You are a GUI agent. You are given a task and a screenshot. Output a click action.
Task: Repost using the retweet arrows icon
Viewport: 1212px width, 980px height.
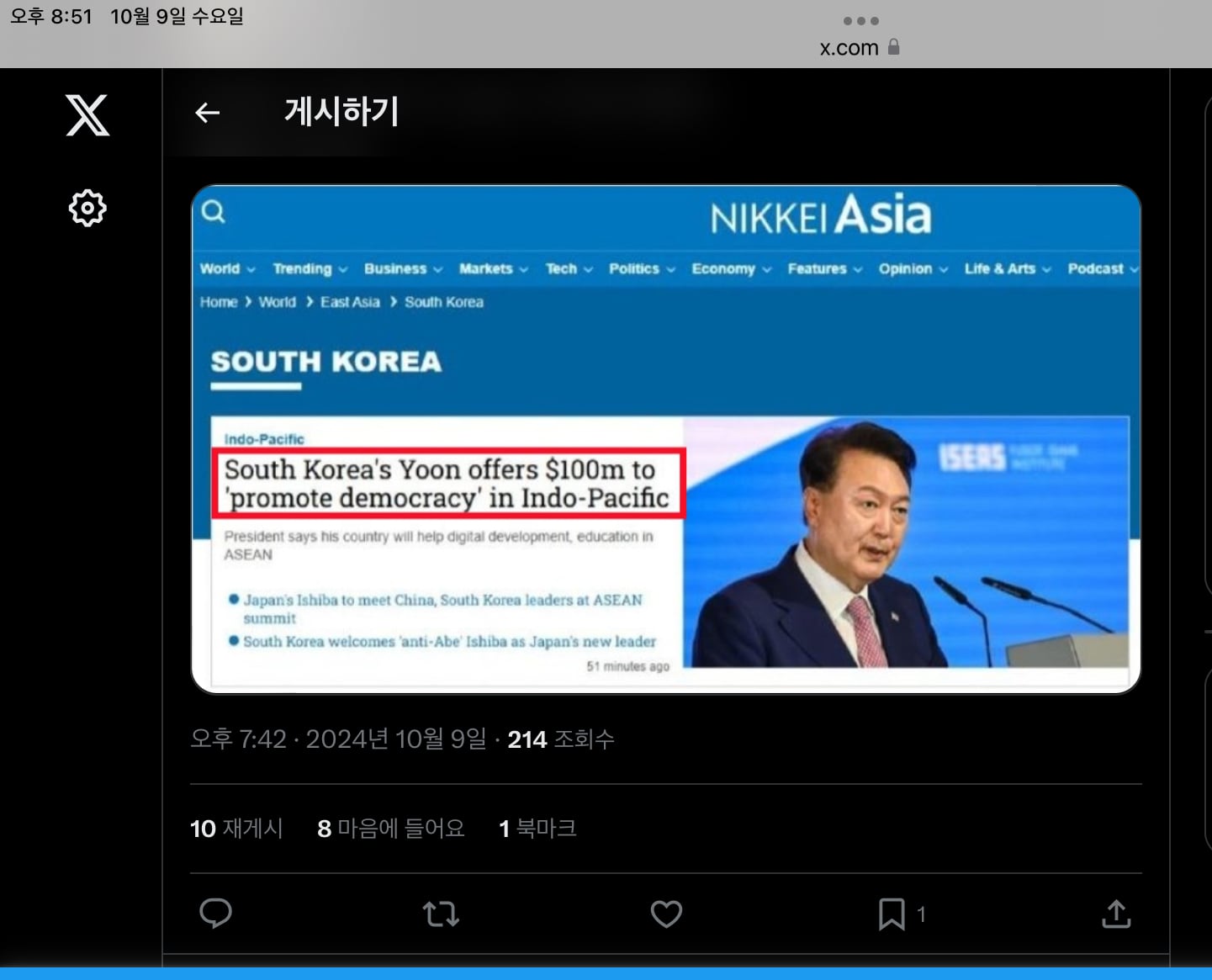pyautogui.click(x=441, y=914)
